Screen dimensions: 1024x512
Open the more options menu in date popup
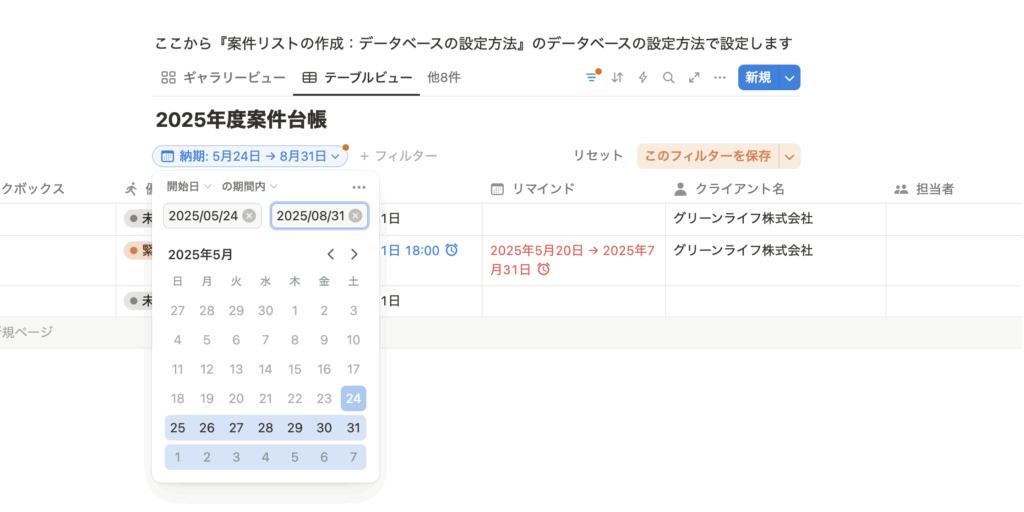point(359,187)
